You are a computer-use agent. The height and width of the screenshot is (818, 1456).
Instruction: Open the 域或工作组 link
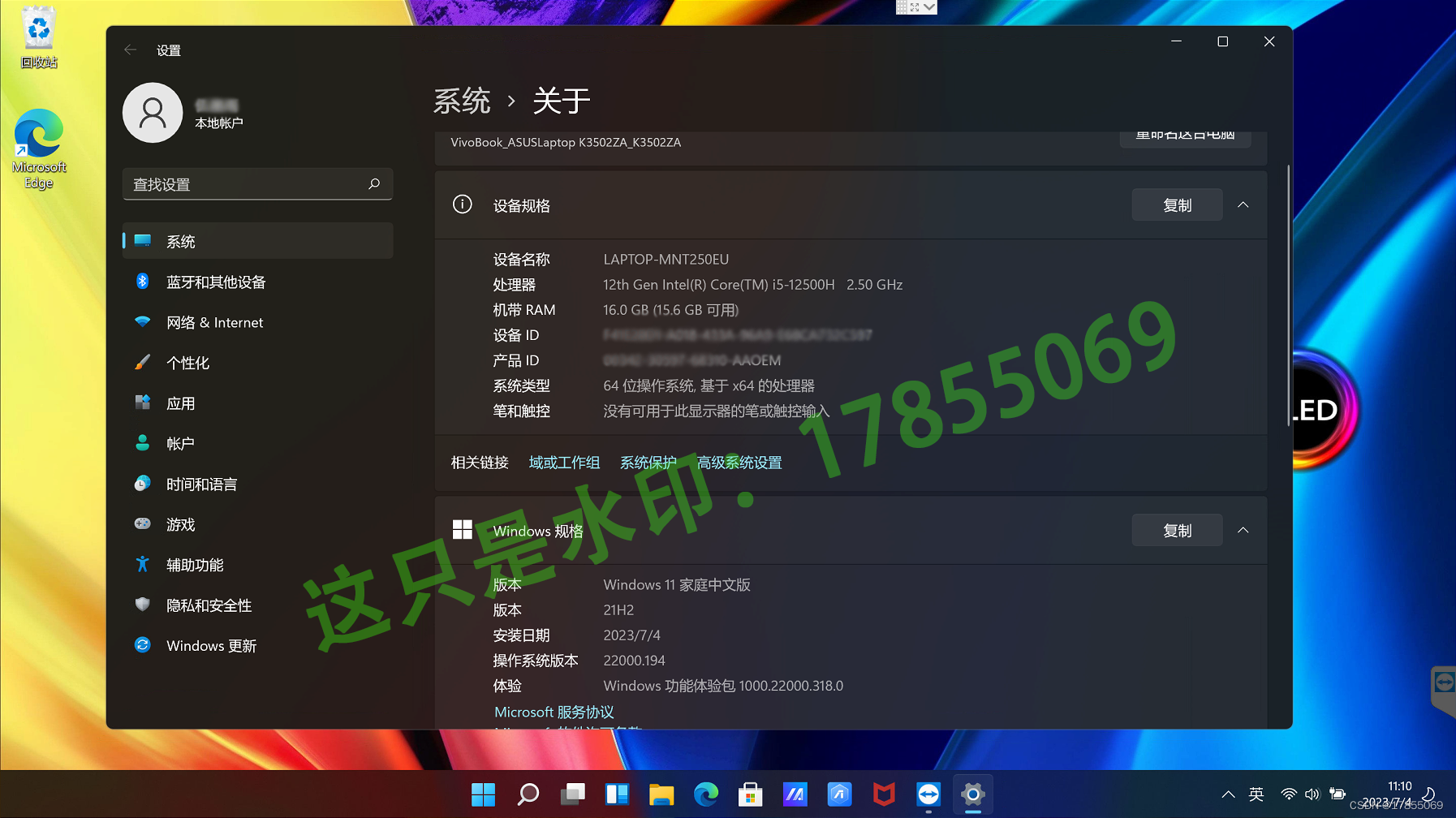[564, 463]
